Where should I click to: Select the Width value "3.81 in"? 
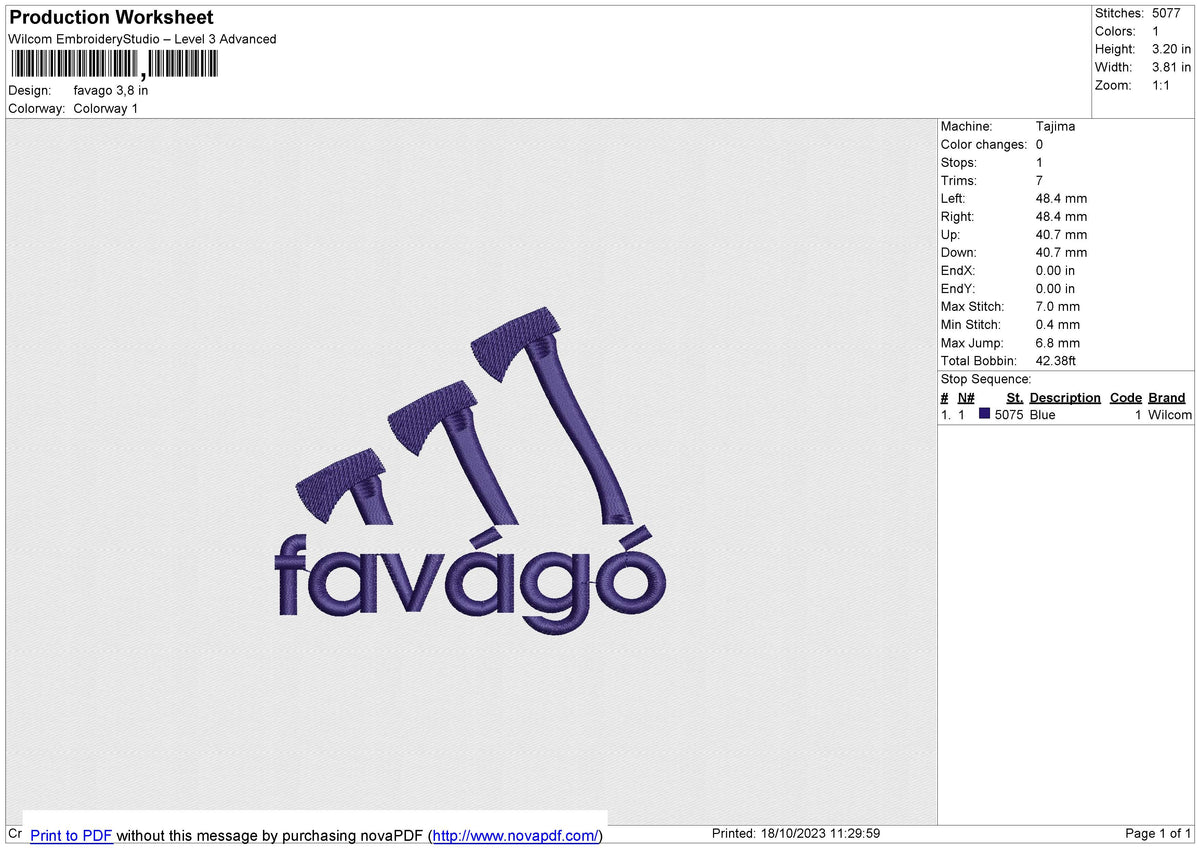click(x=1172, y=67)
